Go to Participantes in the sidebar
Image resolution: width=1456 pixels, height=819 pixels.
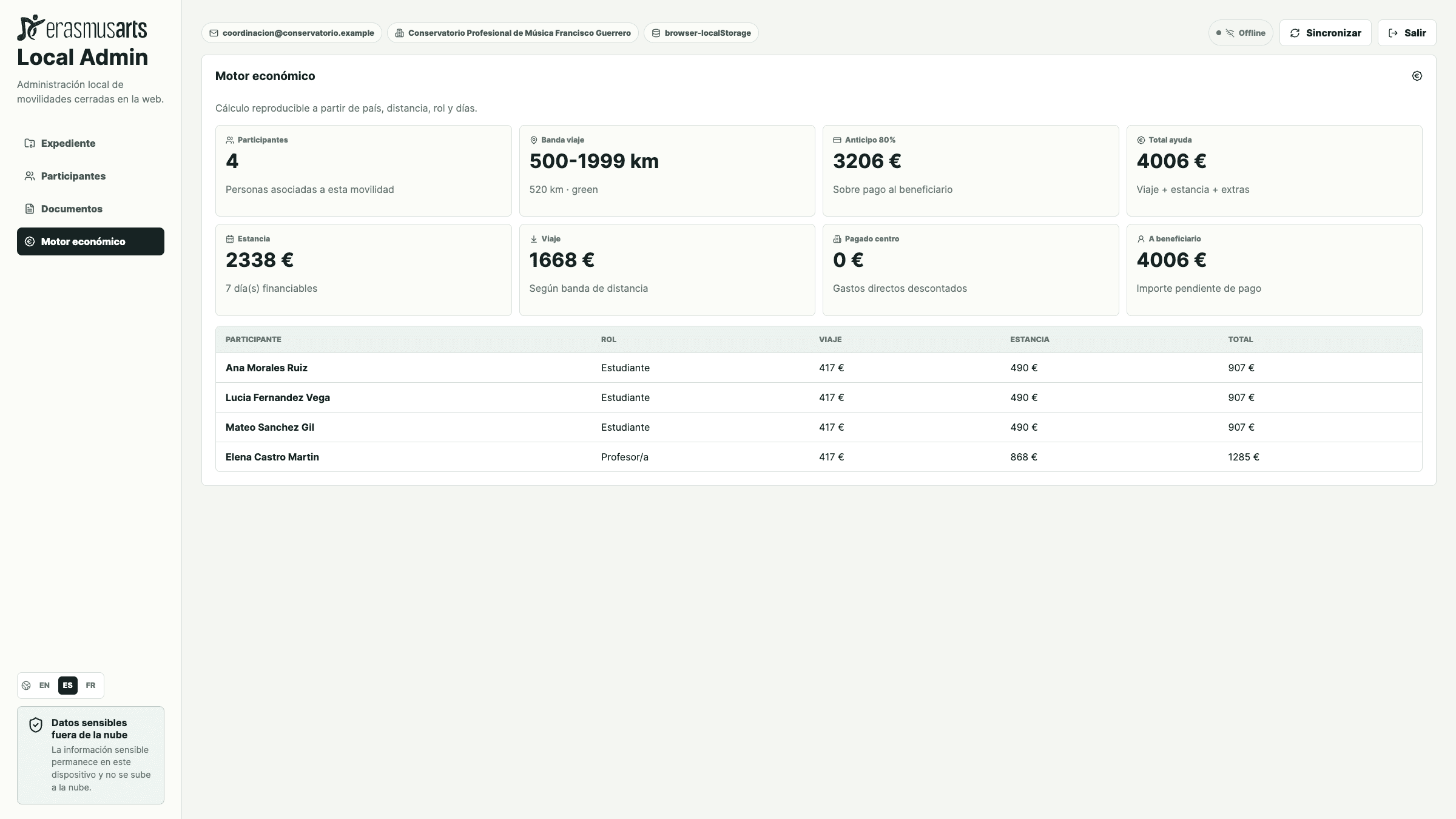coord(90,176)
